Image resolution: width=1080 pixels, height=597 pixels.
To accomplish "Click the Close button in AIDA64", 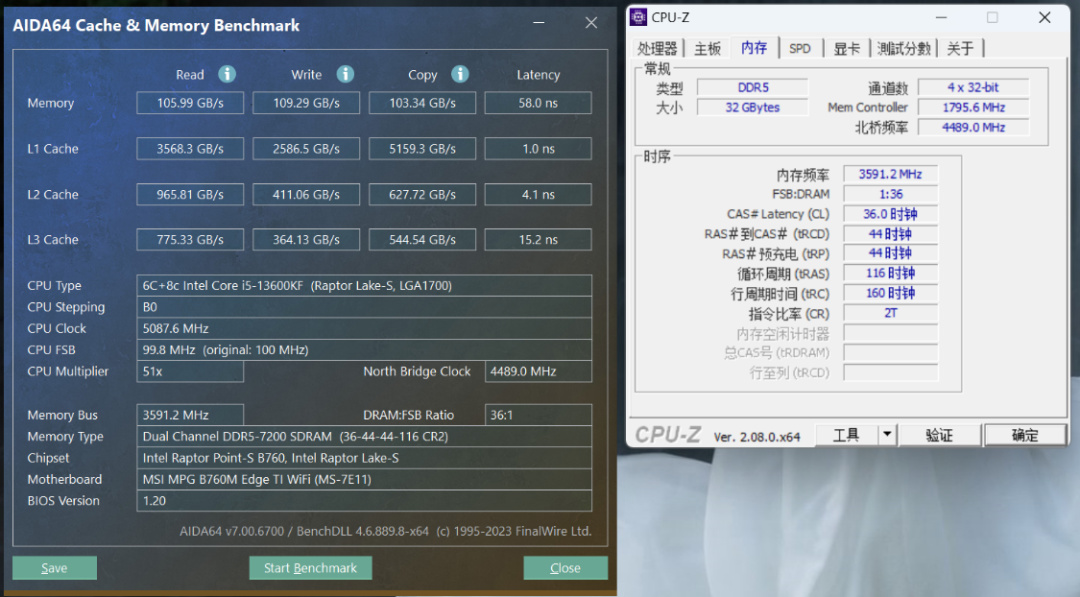I will coord(565,568).
